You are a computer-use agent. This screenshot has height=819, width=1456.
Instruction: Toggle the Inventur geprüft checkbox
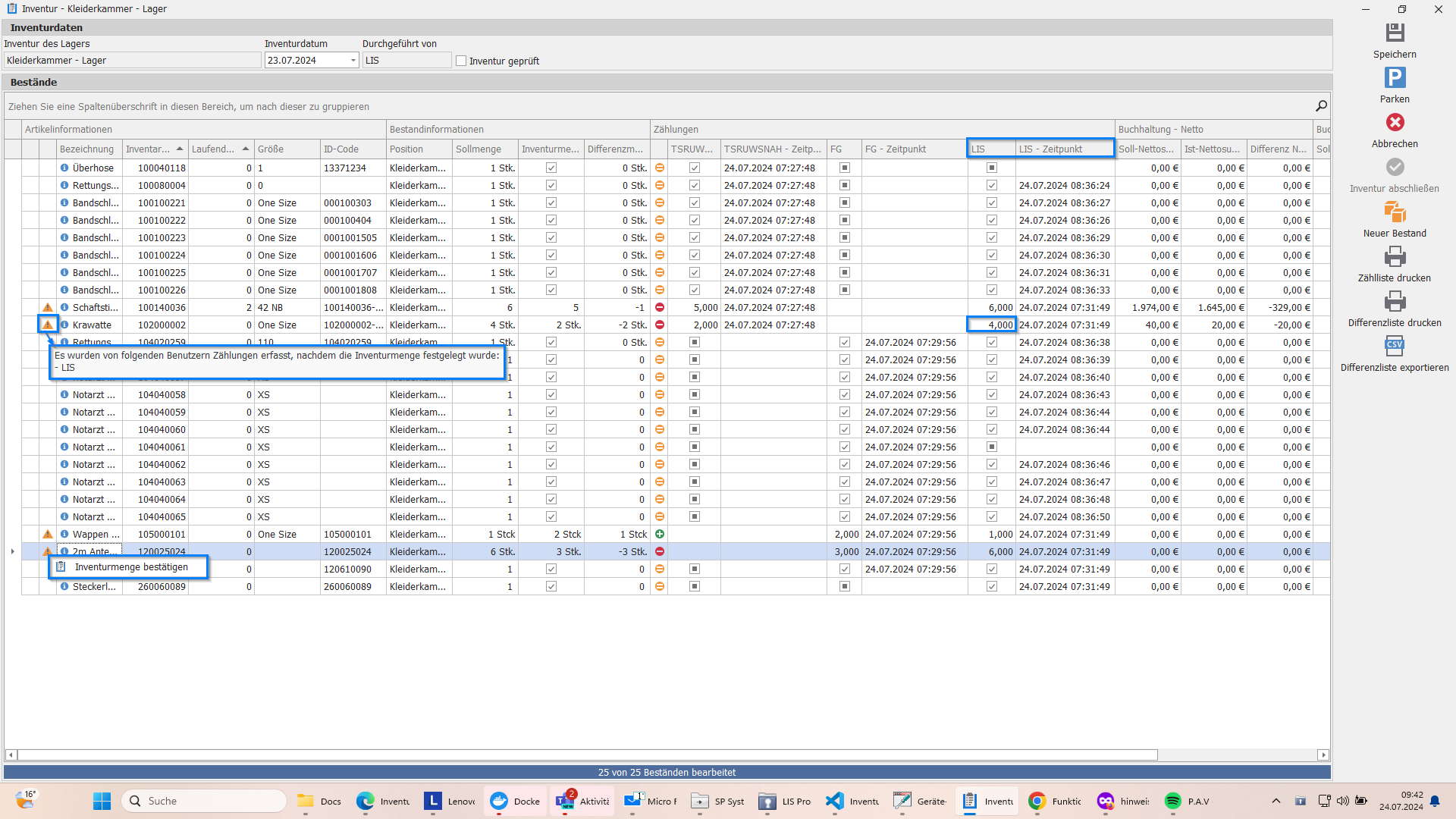tap(461, 61)
